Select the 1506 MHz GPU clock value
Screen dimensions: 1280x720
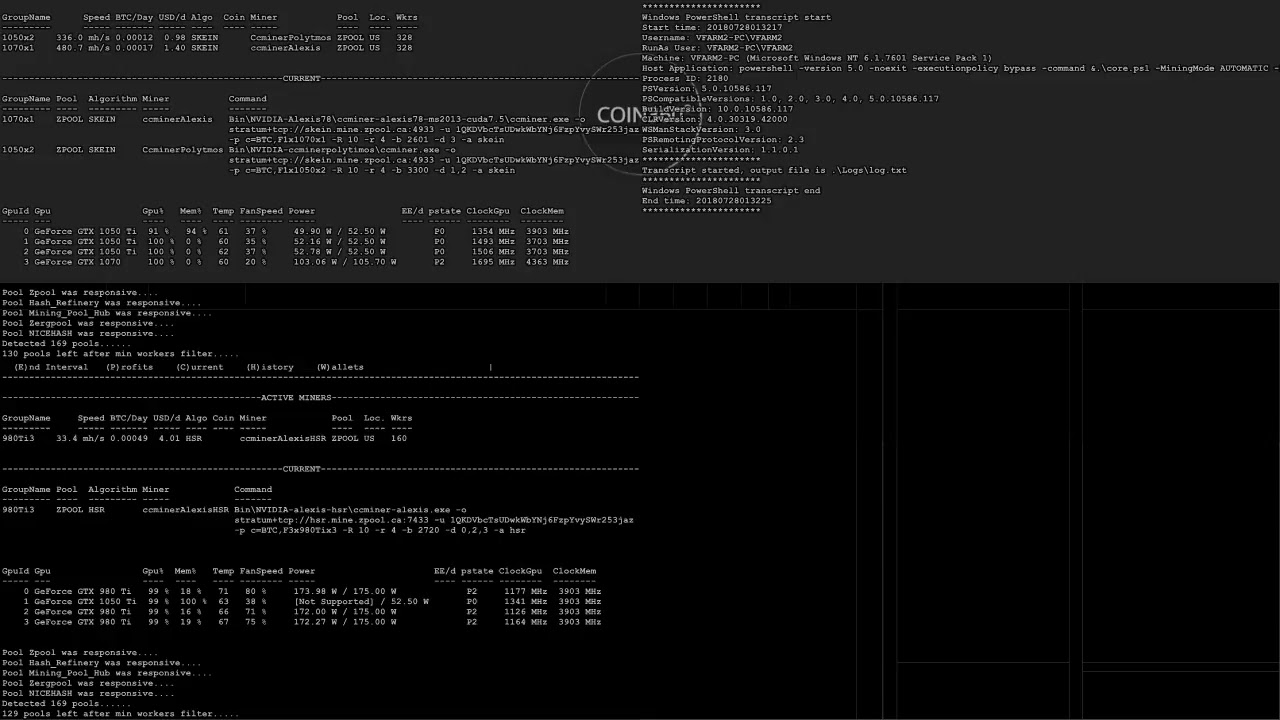tap(493, 252)
